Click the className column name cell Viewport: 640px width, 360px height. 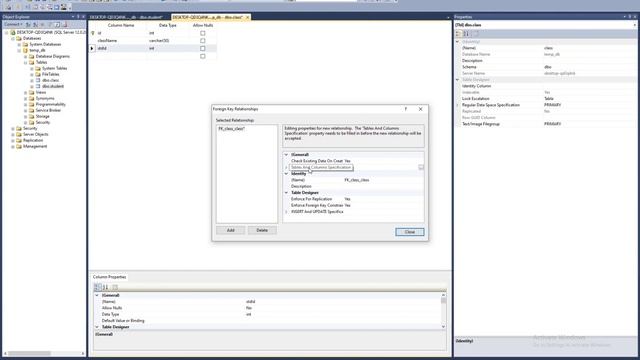click(121, 40)
